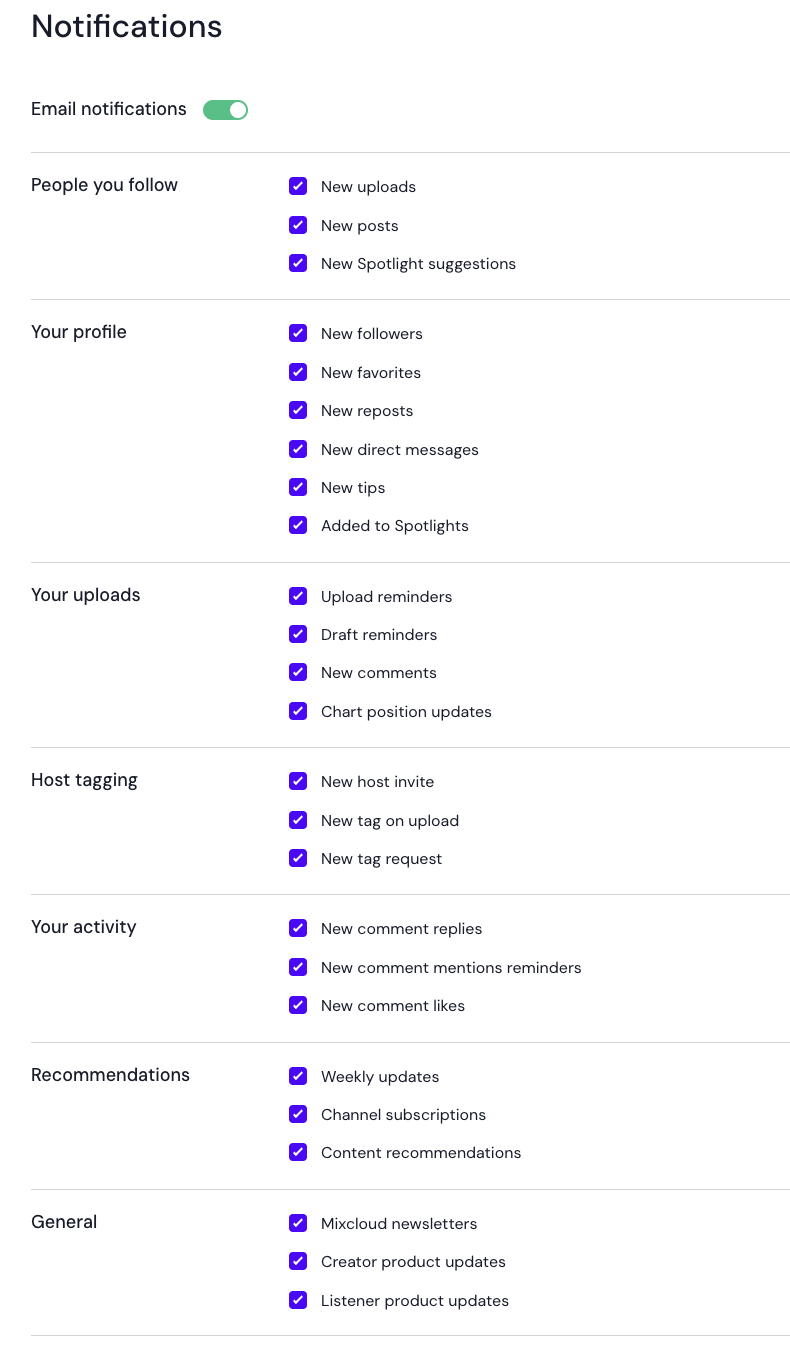Disable Upload reminders checkbox
The height and width of the screenshot is (1372, 790).
pos(298,596)
